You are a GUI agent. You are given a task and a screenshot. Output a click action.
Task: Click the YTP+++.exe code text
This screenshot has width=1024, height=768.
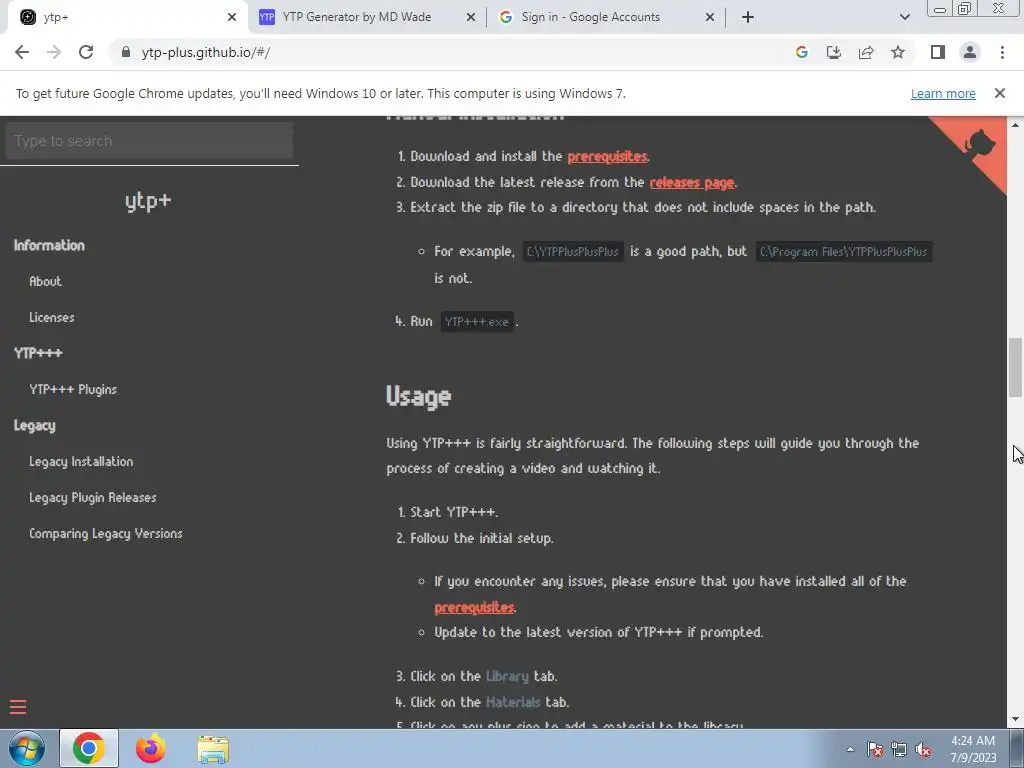(x=477, y=322)
